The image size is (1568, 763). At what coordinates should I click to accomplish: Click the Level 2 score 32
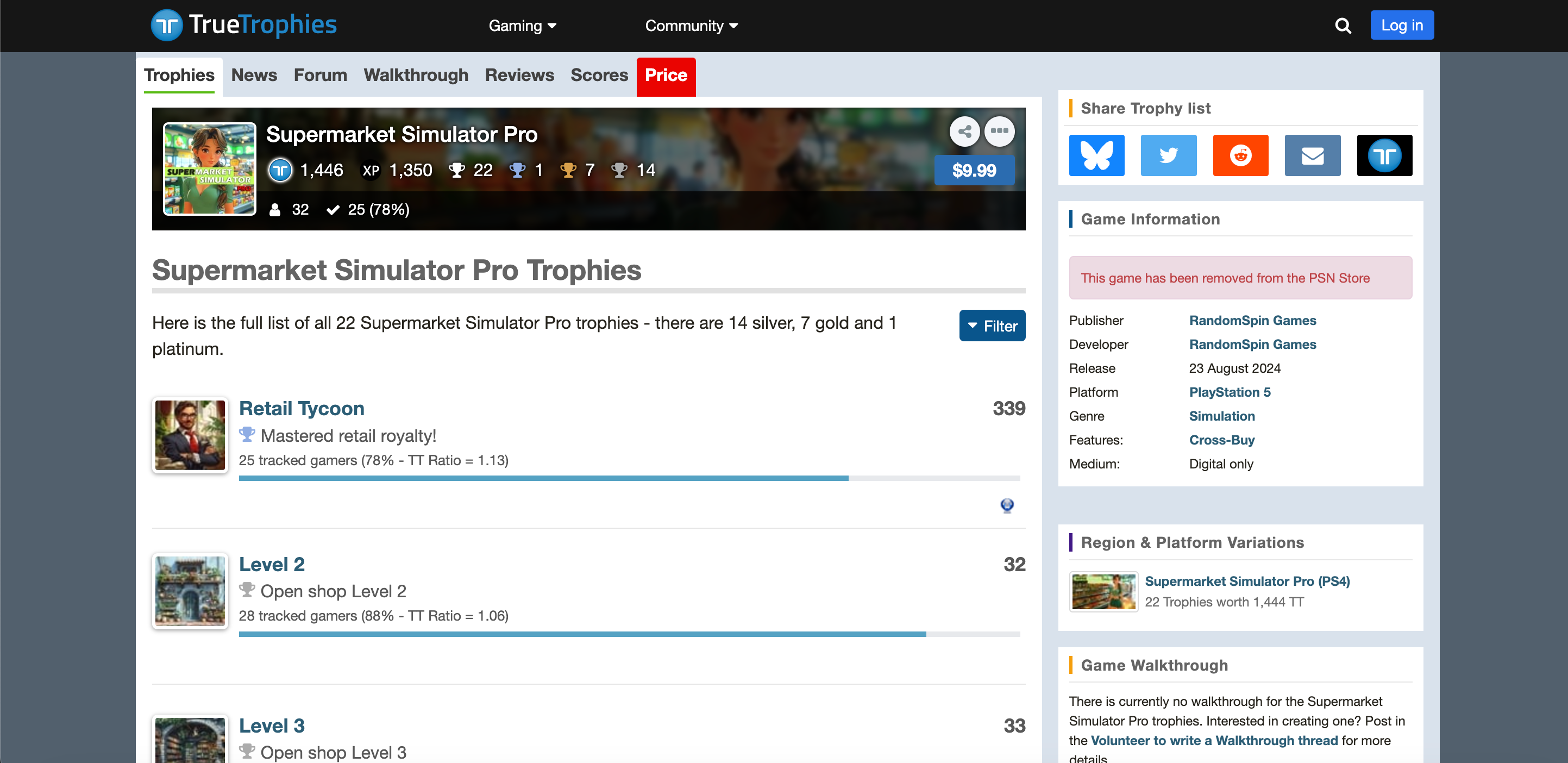tap(1014, 564)
